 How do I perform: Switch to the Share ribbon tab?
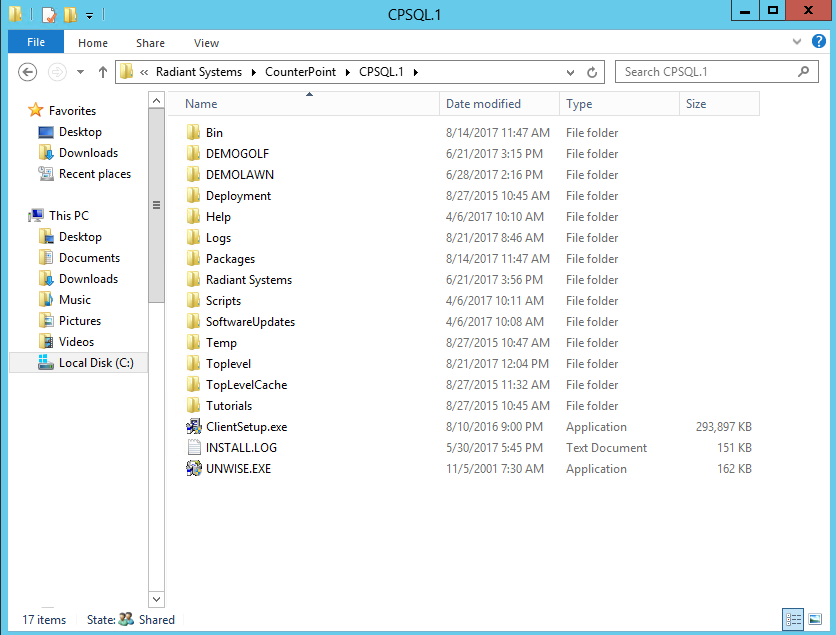coord(150,43)
